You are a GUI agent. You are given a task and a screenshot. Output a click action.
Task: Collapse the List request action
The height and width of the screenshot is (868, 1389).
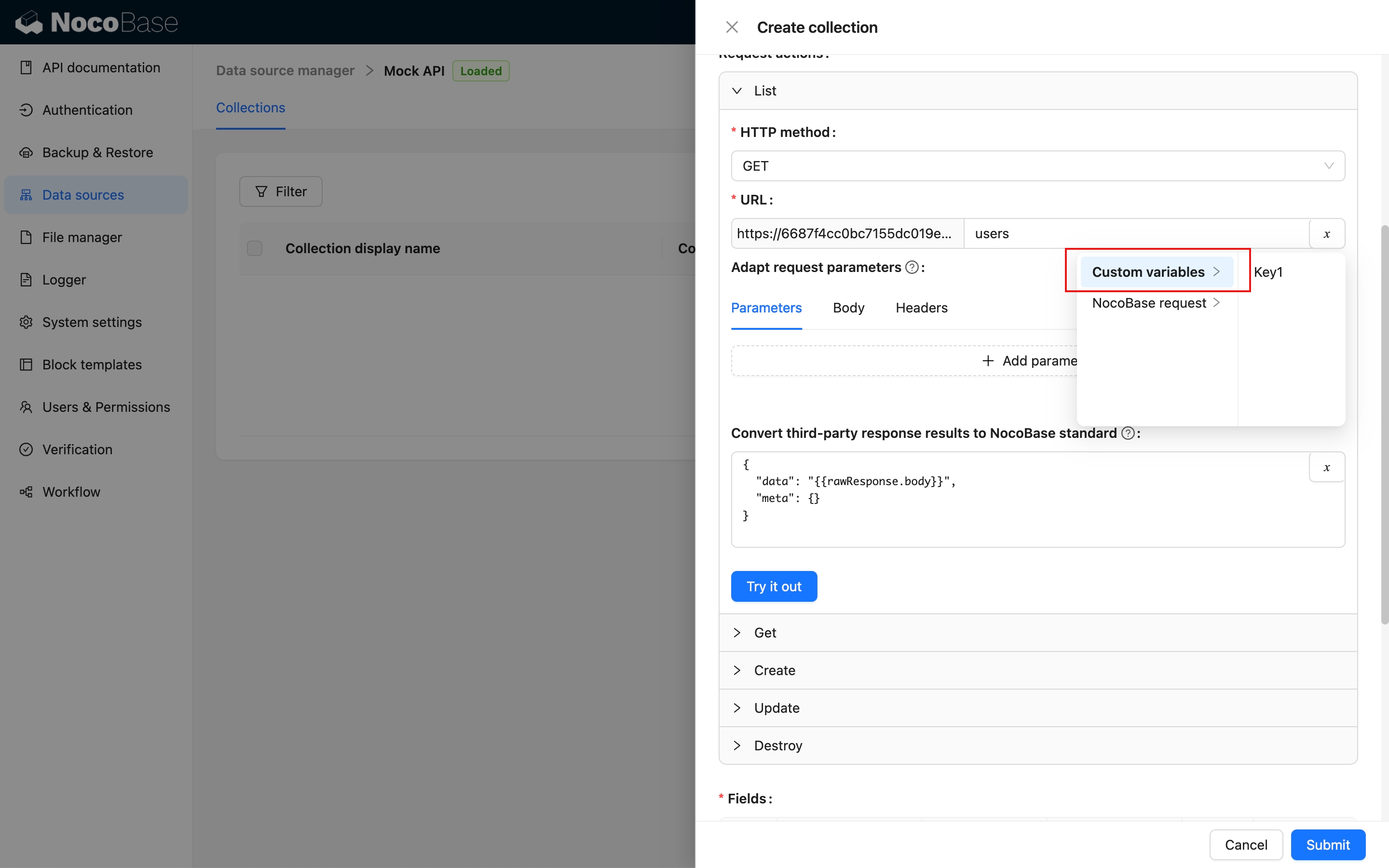737,91
